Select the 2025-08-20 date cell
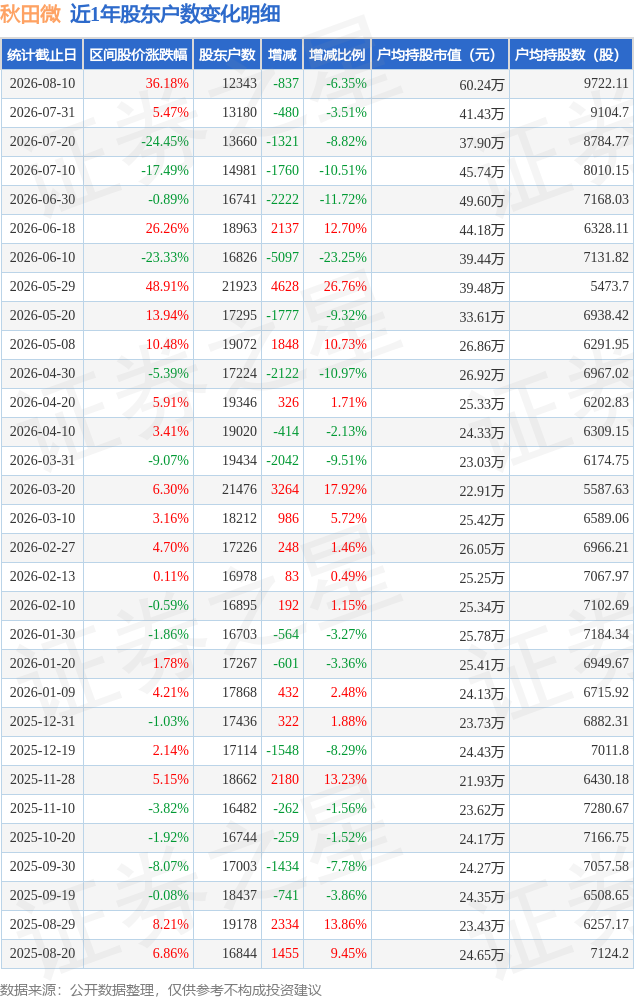The image size is (634, 999). coord(43,954)
